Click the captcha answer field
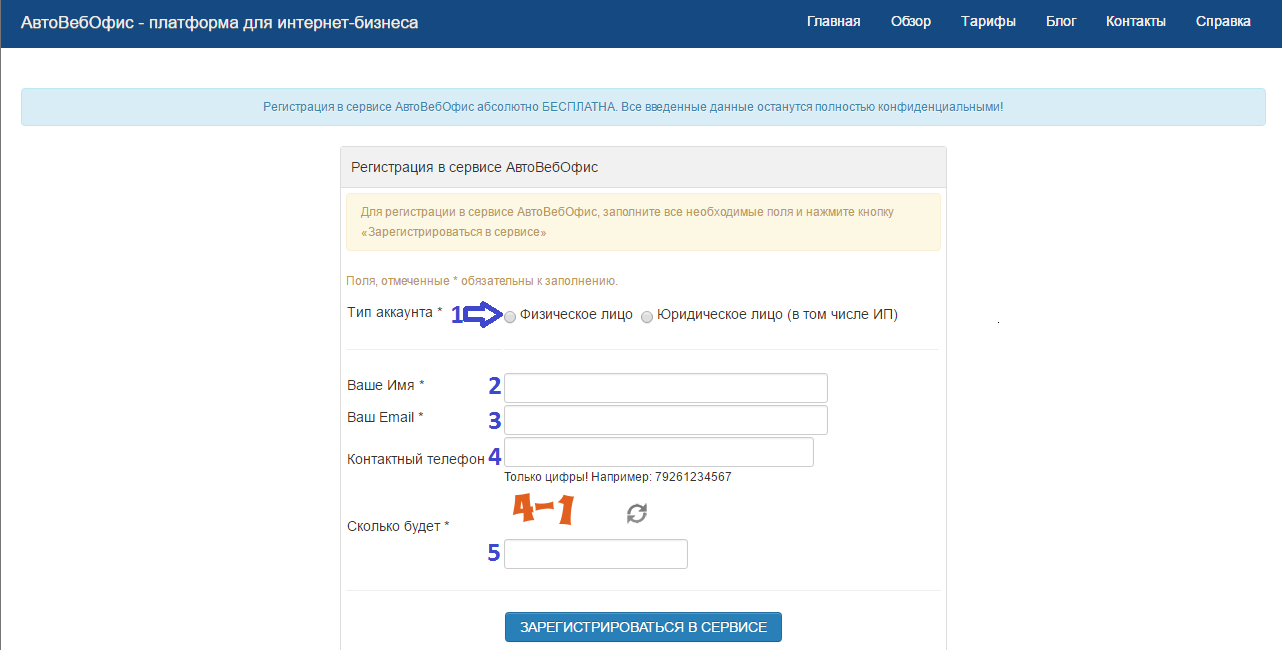The image size is (1282, 650). coord(595,554)
